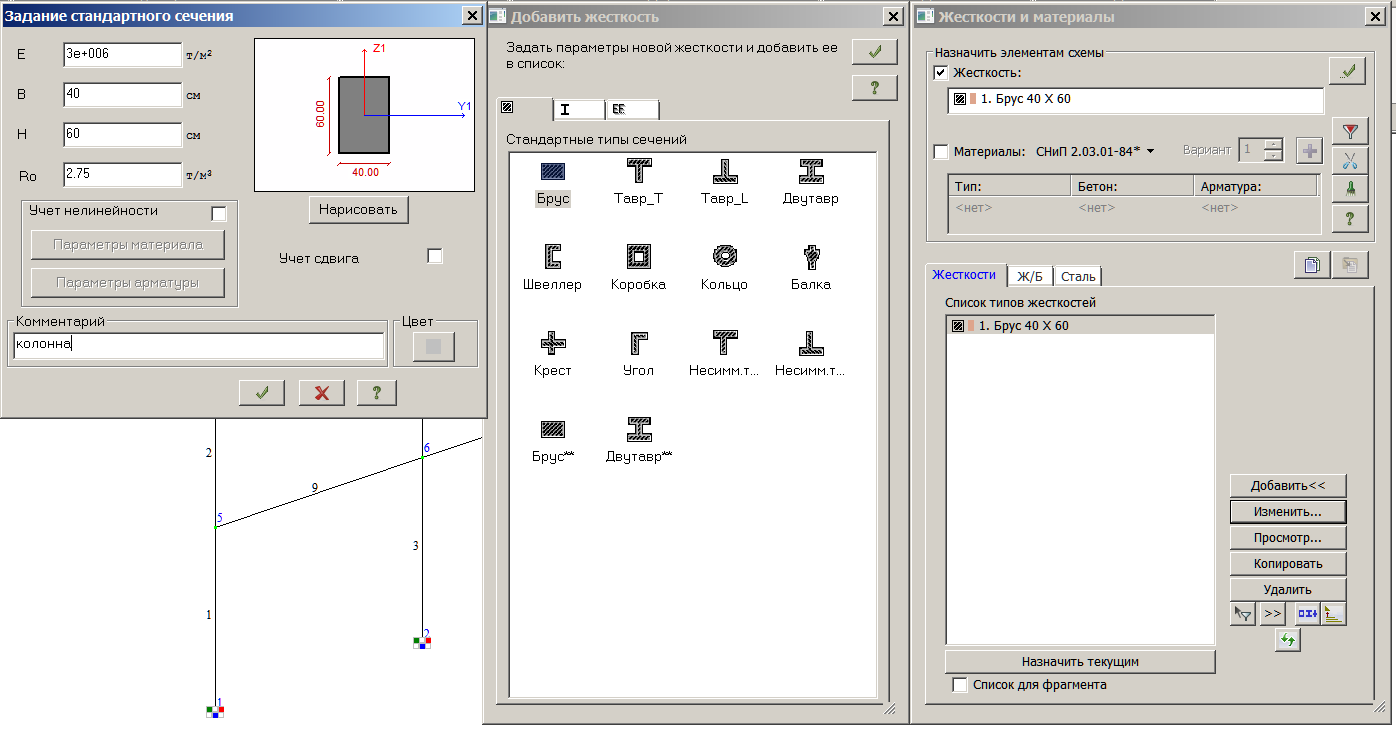Uncheck the Жесткость checkbox
Viewport: 1396px width, 731px height.
tap(940, 73)
